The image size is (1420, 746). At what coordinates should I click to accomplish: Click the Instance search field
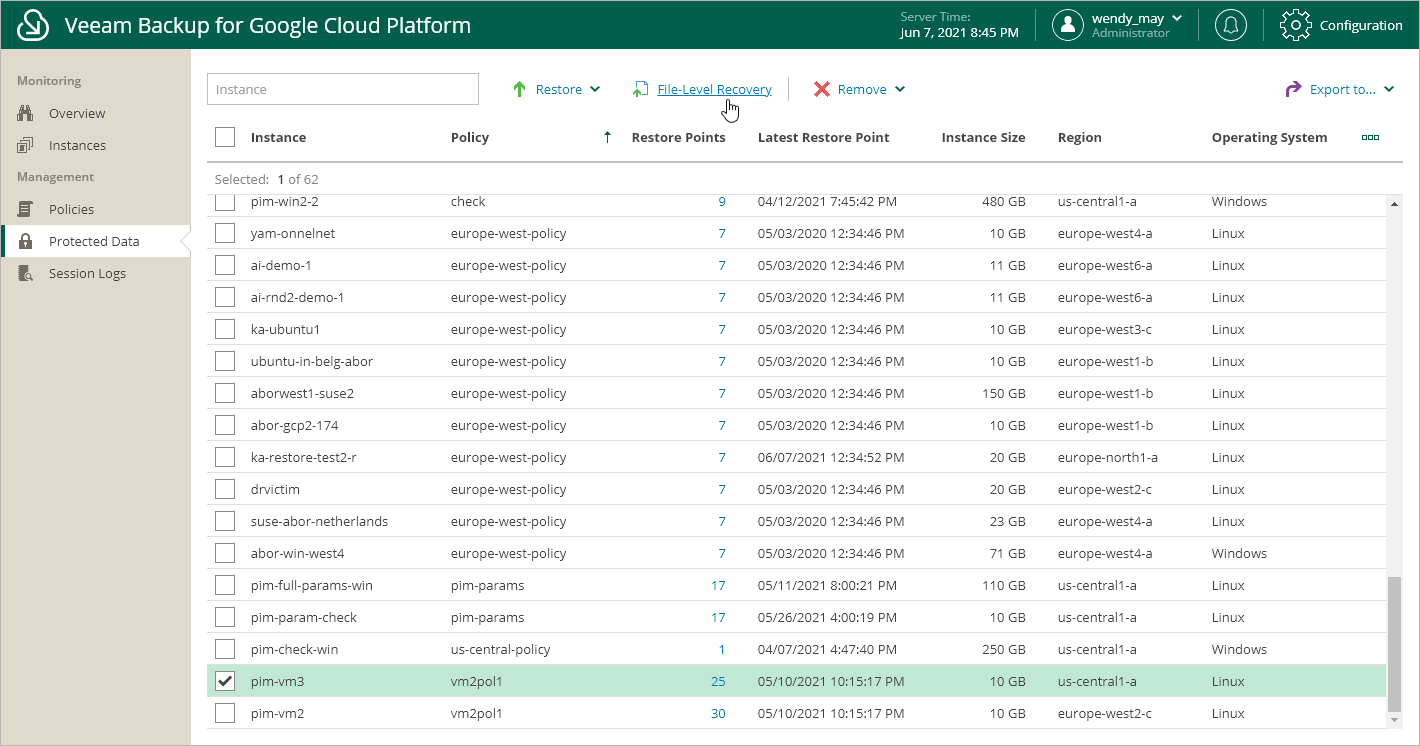(x=343, y=89)
